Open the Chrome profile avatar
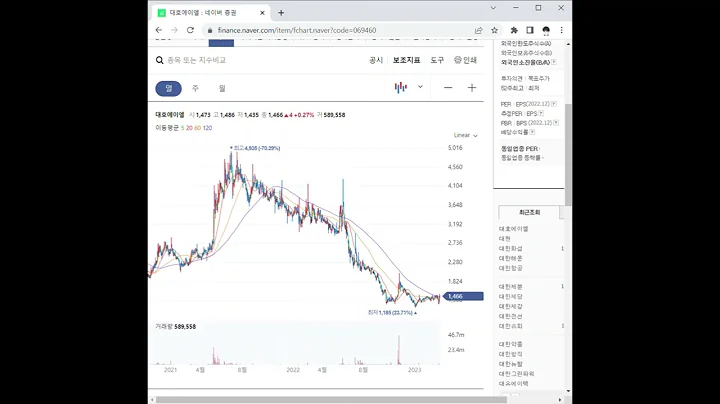Screen dimensions: 720x404 click(x=546, y=30)
